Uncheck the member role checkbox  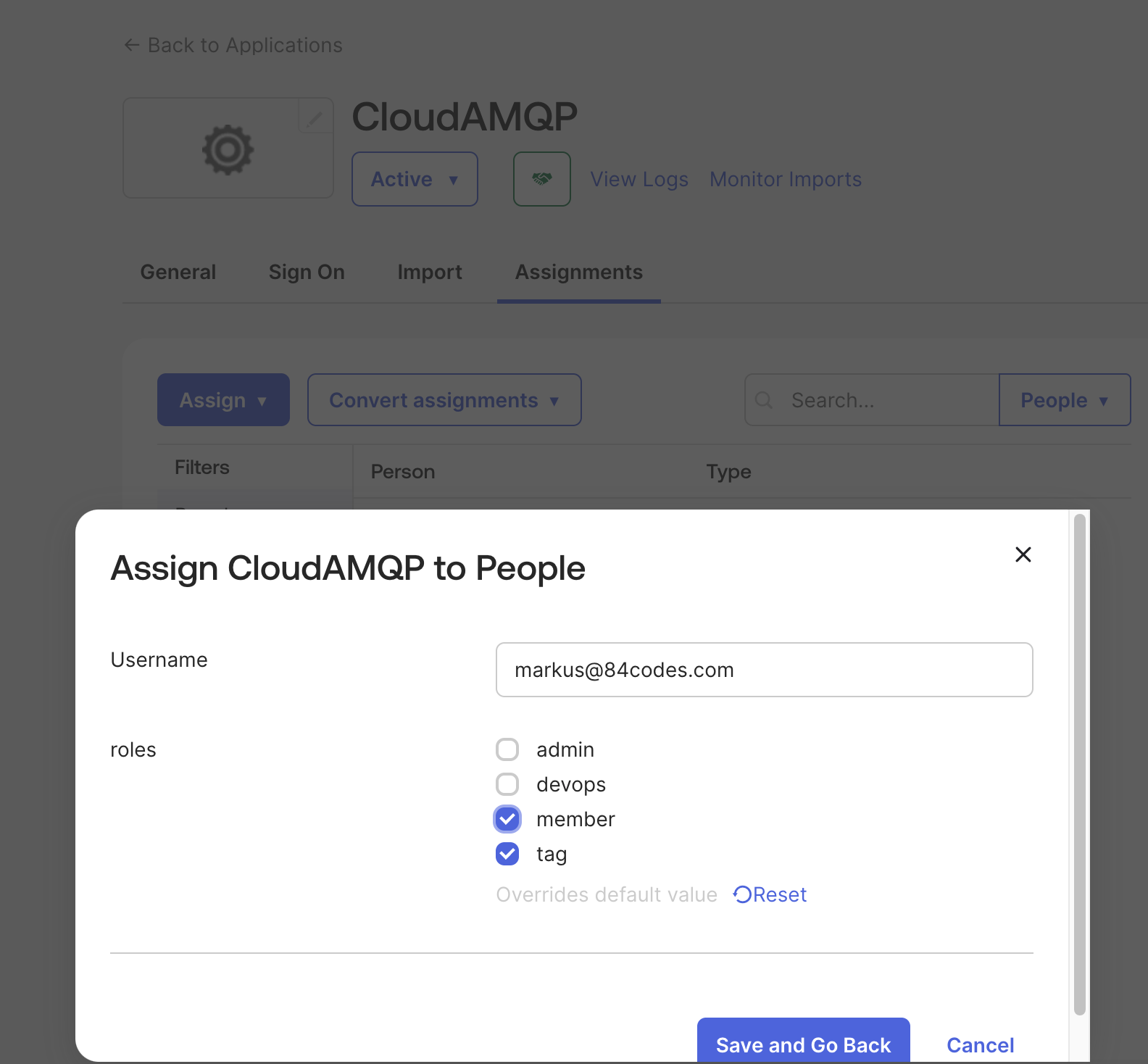click(507, 819)
